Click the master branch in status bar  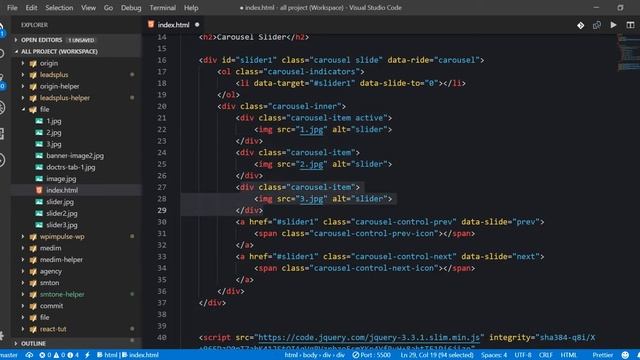coord(9,355)
